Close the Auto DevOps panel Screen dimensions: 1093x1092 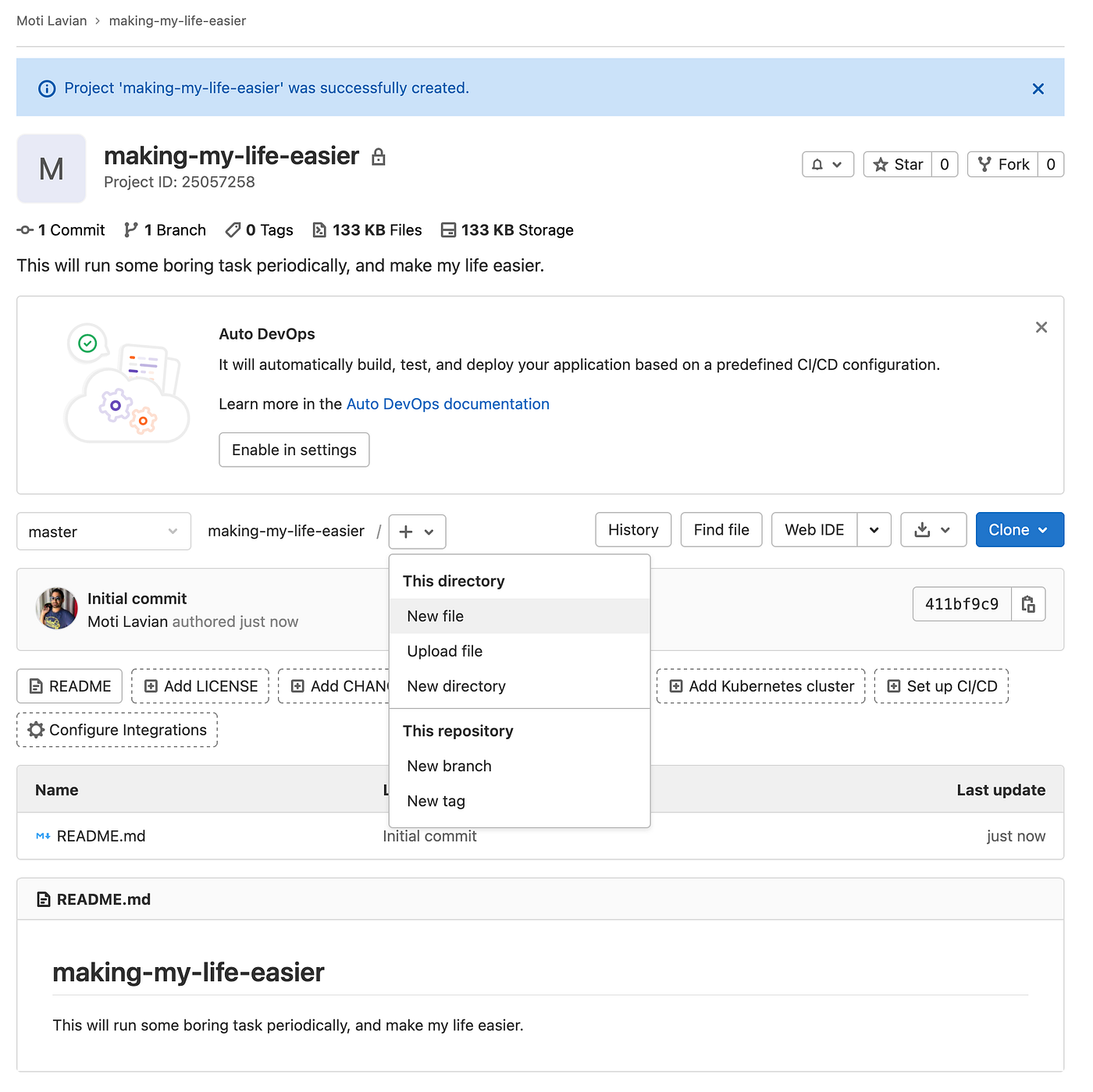pos(1041,327)
